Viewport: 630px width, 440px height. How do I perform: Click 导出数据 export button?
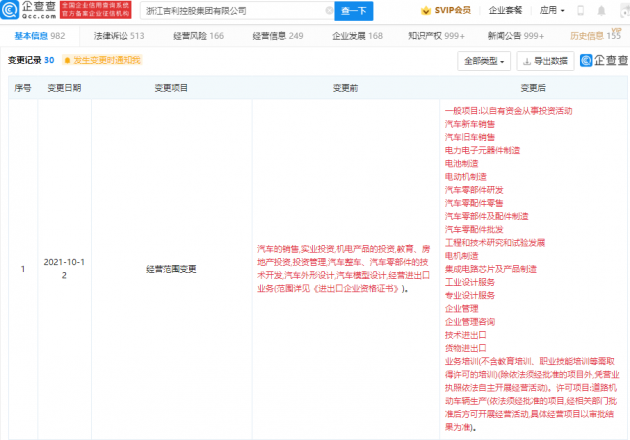545,61
